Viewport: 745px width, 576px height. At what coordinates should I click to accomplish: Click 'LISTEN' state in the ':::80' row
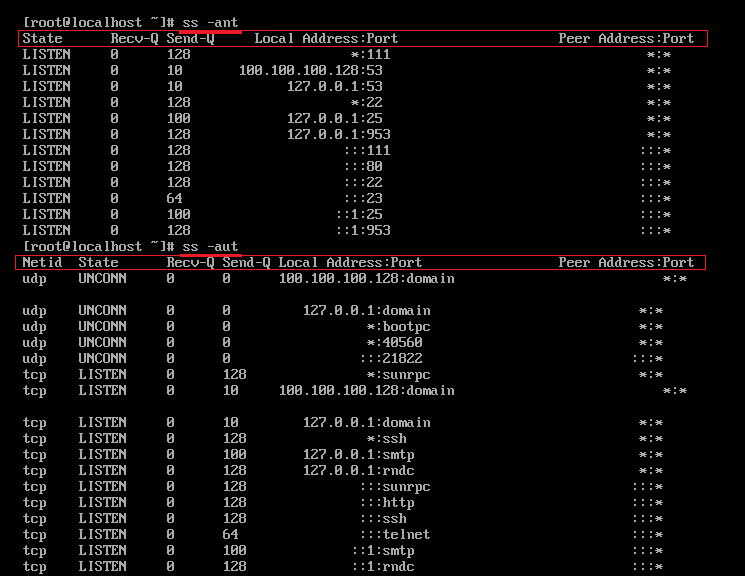46,166
